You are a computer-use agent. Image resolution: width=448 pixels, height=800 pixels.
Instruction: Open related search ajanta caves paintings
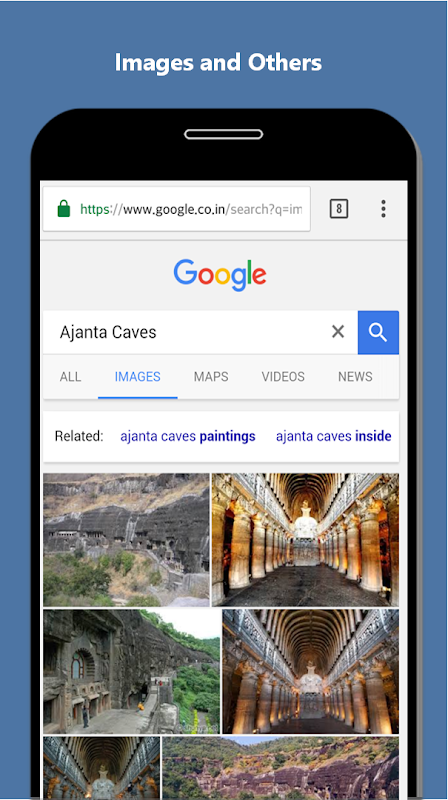(x=188, y=437)
